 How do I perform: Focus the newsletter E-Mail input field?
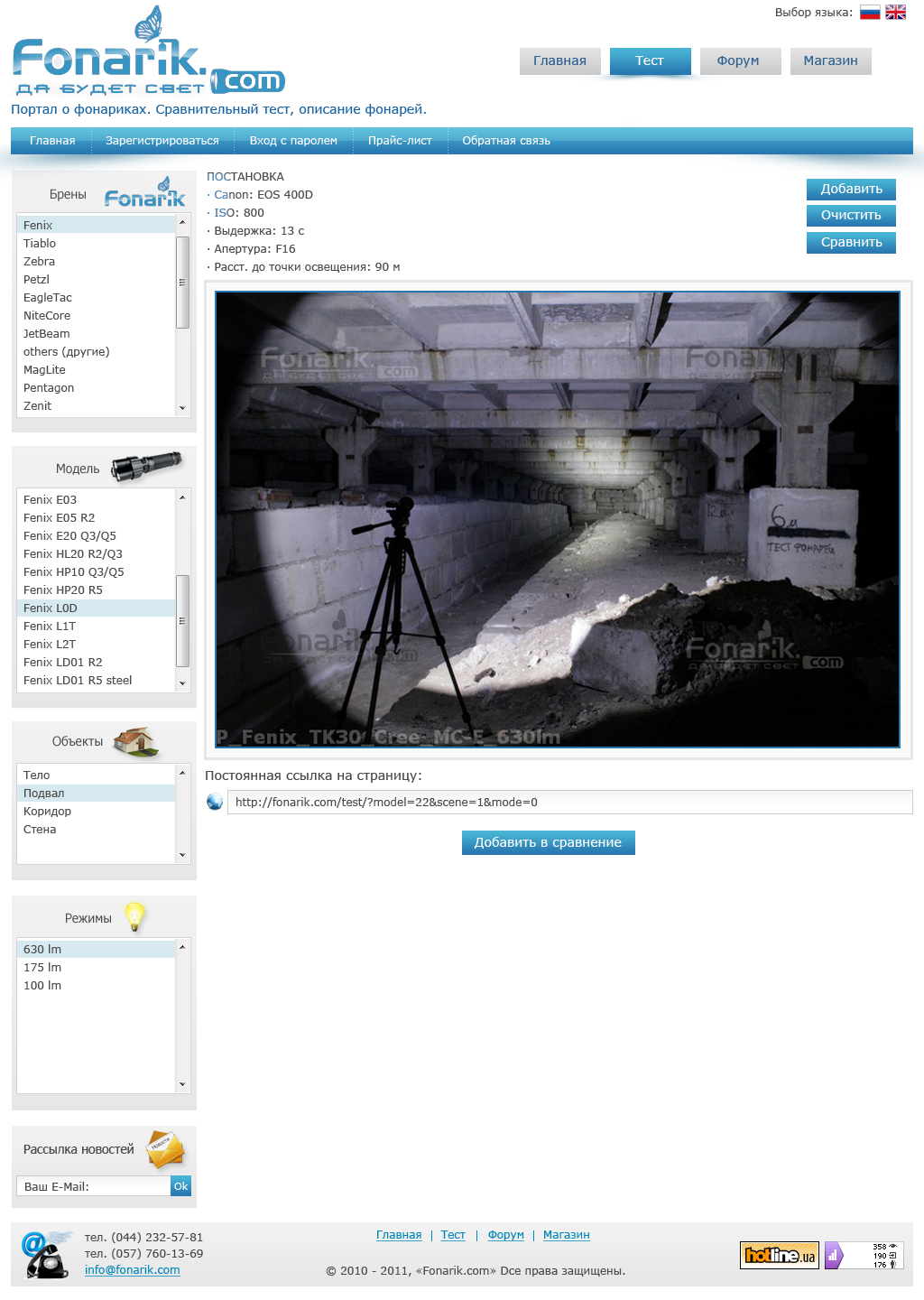(x=93, y=1186)
